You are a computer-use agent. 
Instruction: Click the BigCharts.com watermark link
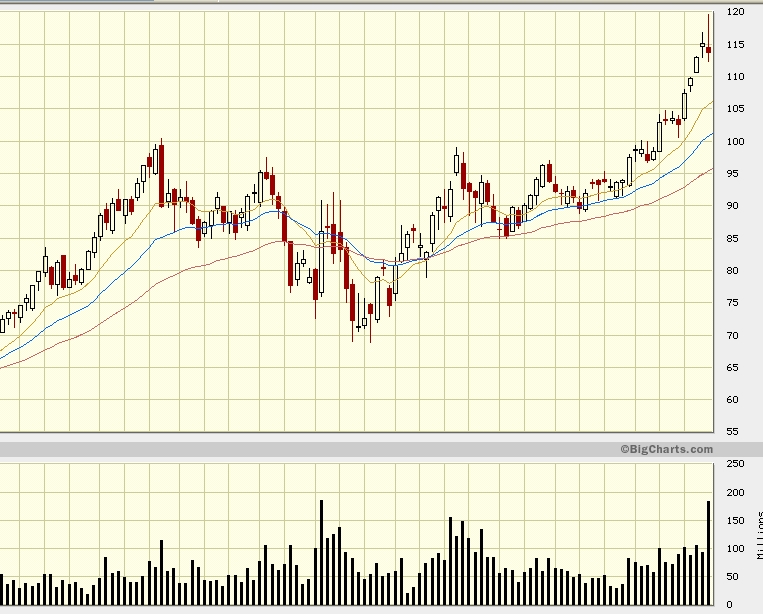666,450
